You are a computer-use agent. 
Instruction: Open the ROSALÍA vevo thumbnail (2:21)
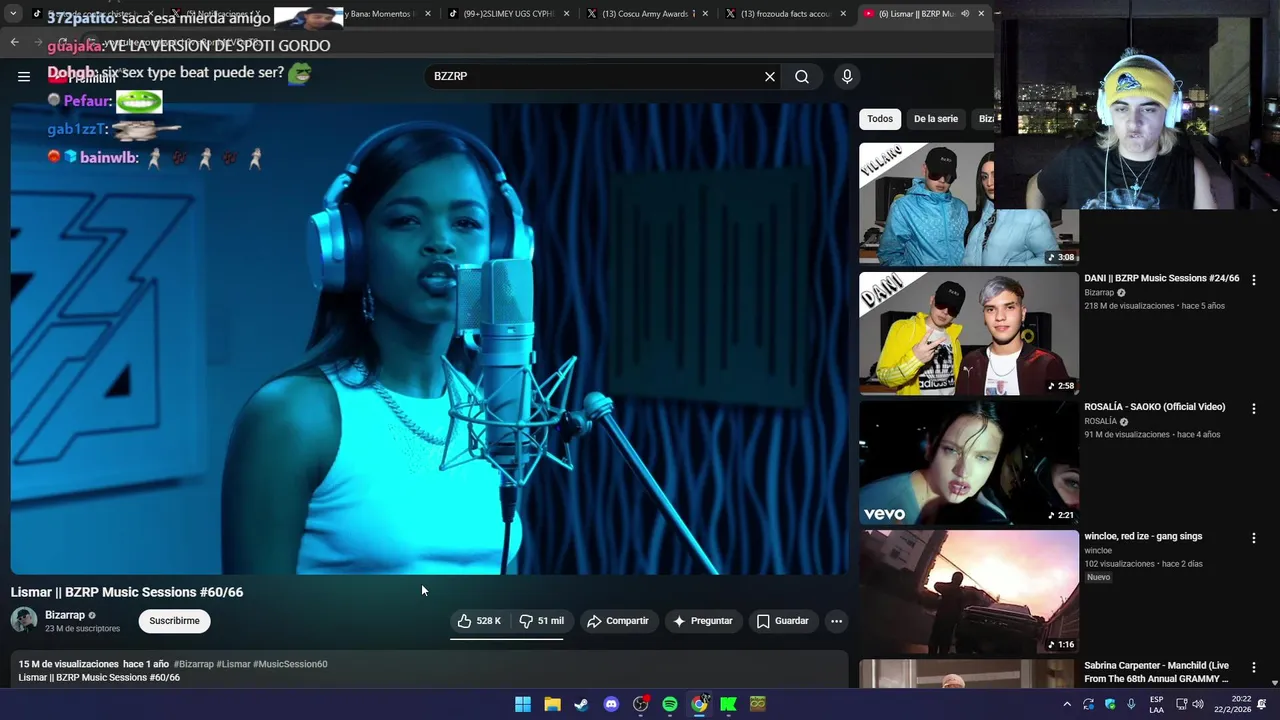[x=969, y=462]
